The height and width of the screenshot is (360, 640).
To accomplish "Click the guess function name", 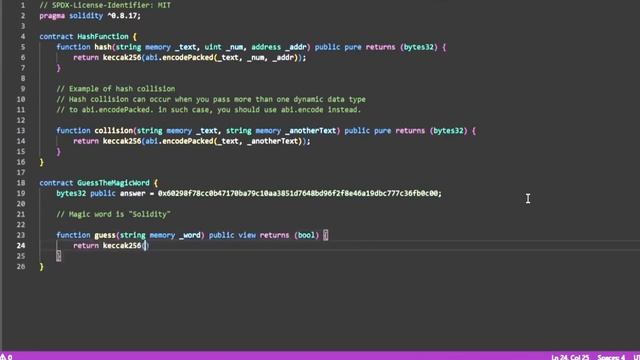I will click(105, 235).
